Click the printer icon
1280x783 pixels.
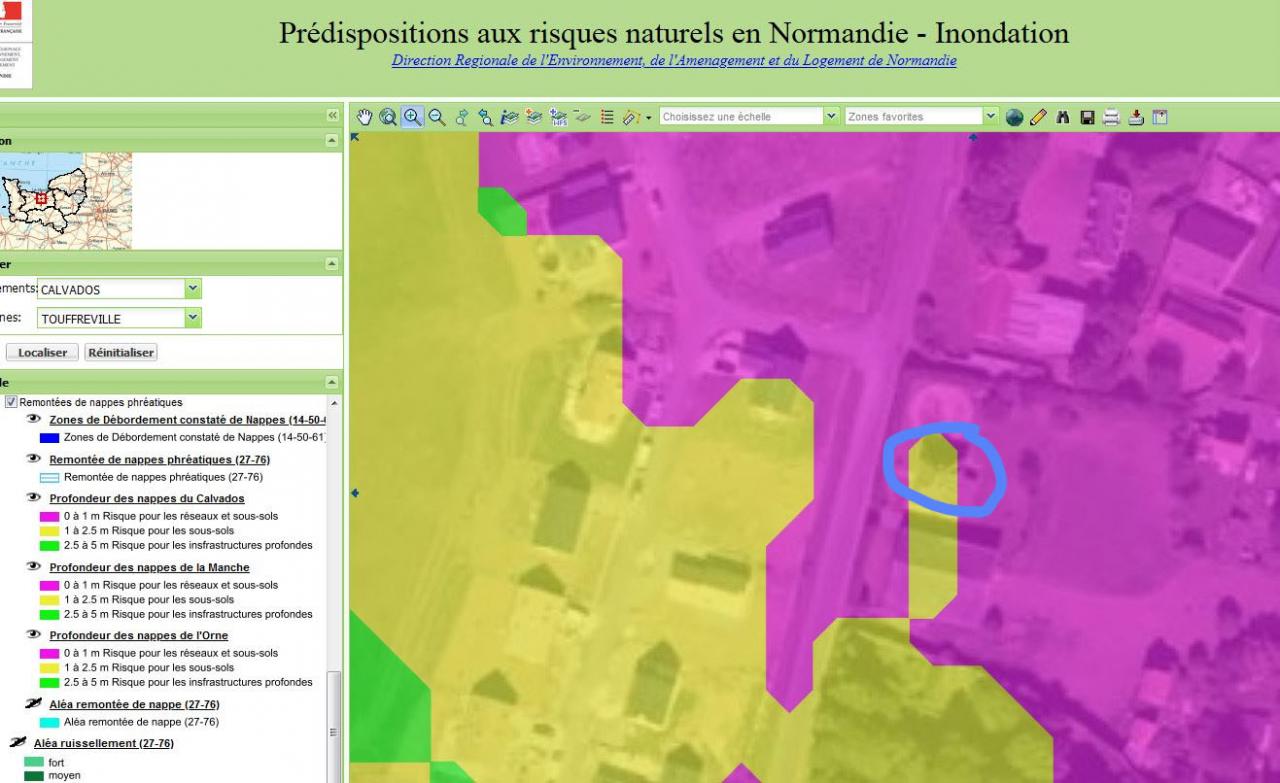point(1111,117)
